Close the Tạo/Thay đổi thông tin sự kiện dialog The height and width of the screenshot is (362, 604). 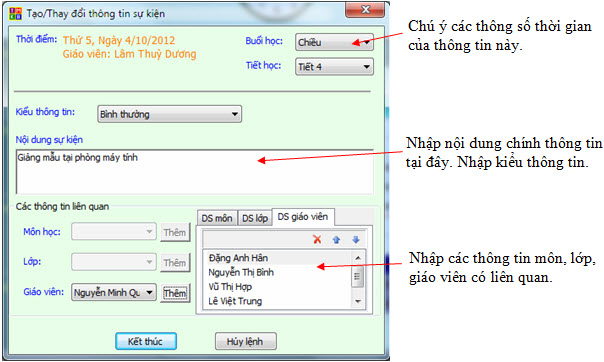(365, 9)
